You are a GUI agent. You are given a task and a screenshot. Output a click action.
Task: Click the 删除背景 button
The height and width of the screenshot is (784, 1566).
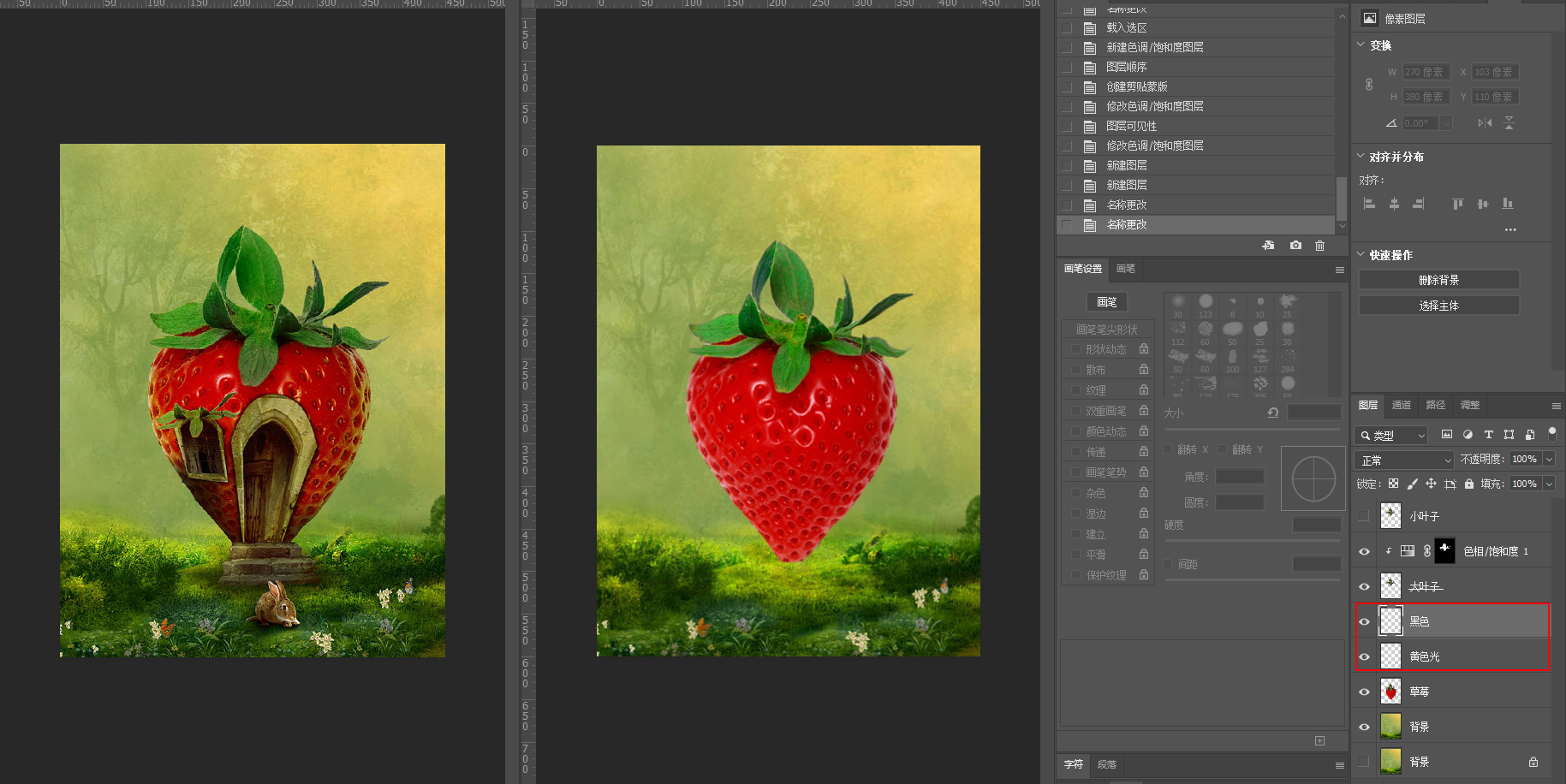pos(1438,280)
